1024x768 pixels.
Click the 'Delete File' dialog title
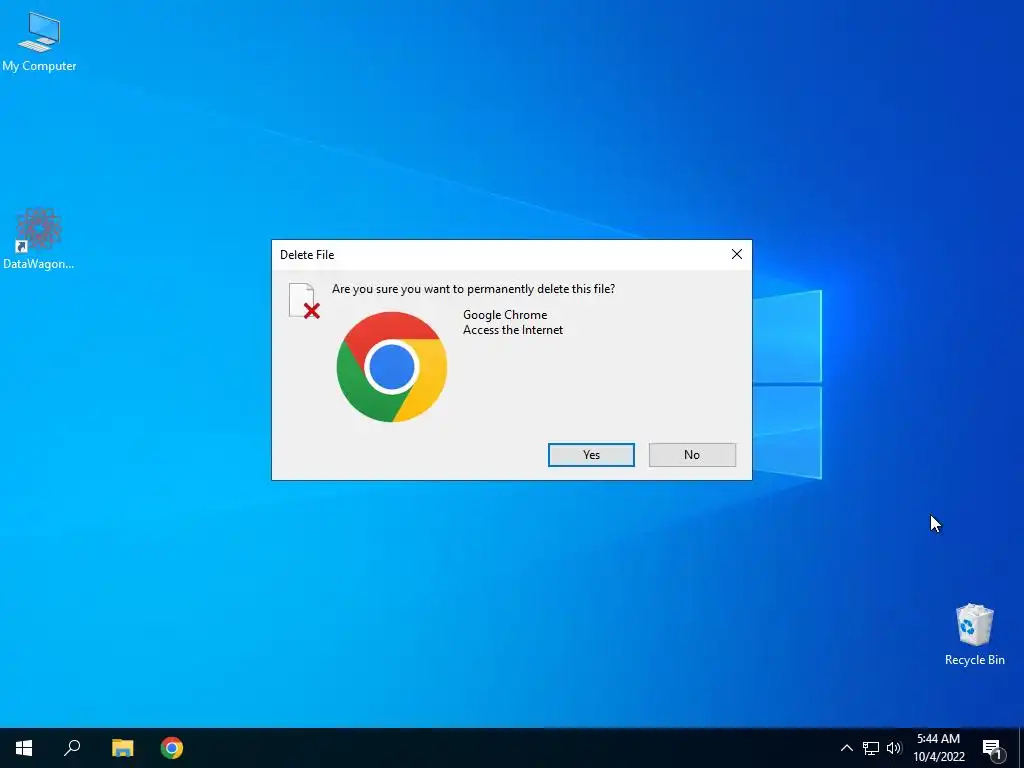[307, 255]
